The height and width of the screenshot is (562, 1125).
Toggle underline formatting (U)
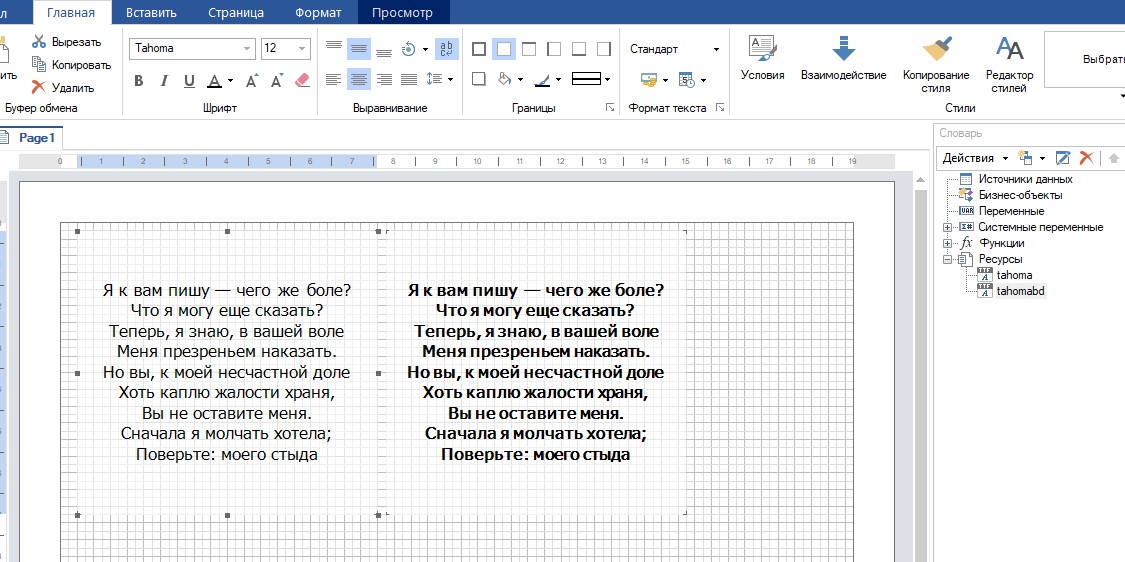189,80
